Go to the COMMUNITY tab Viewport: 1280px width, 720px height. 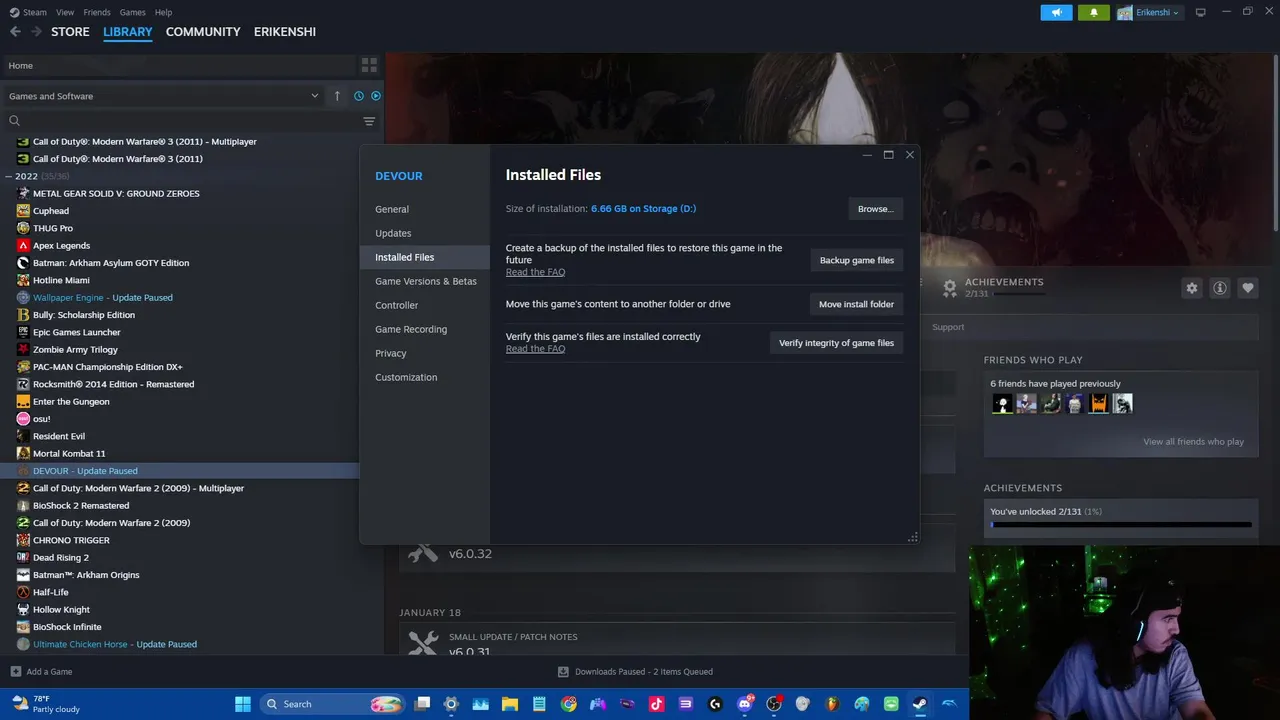(203, 32)
